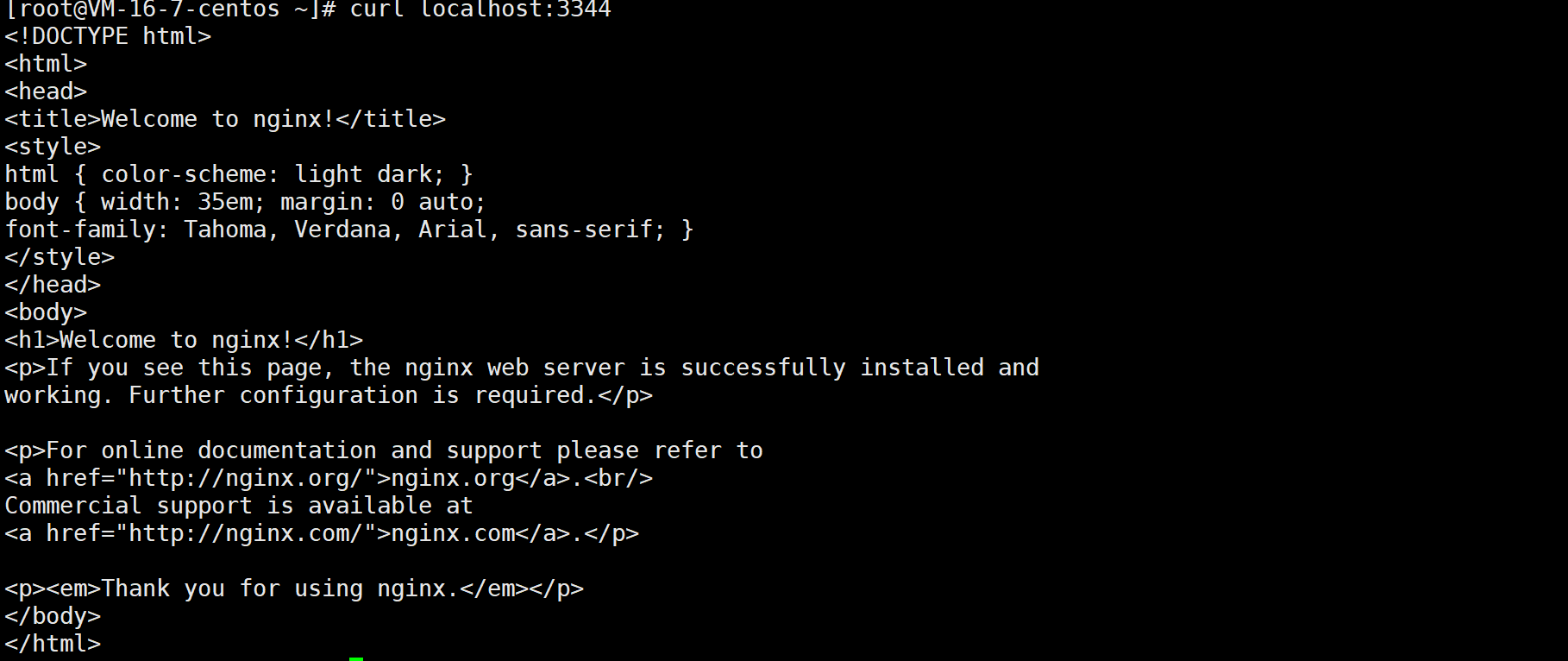The width and height of the screenshot is (1568, 661).
Task: Click the 'Further configuration is required' line
Action: pos(329,395)
